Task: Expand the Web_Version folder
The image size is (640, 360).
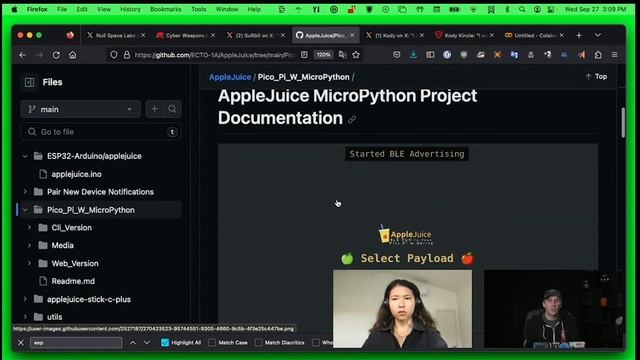Action: [29, 263]
